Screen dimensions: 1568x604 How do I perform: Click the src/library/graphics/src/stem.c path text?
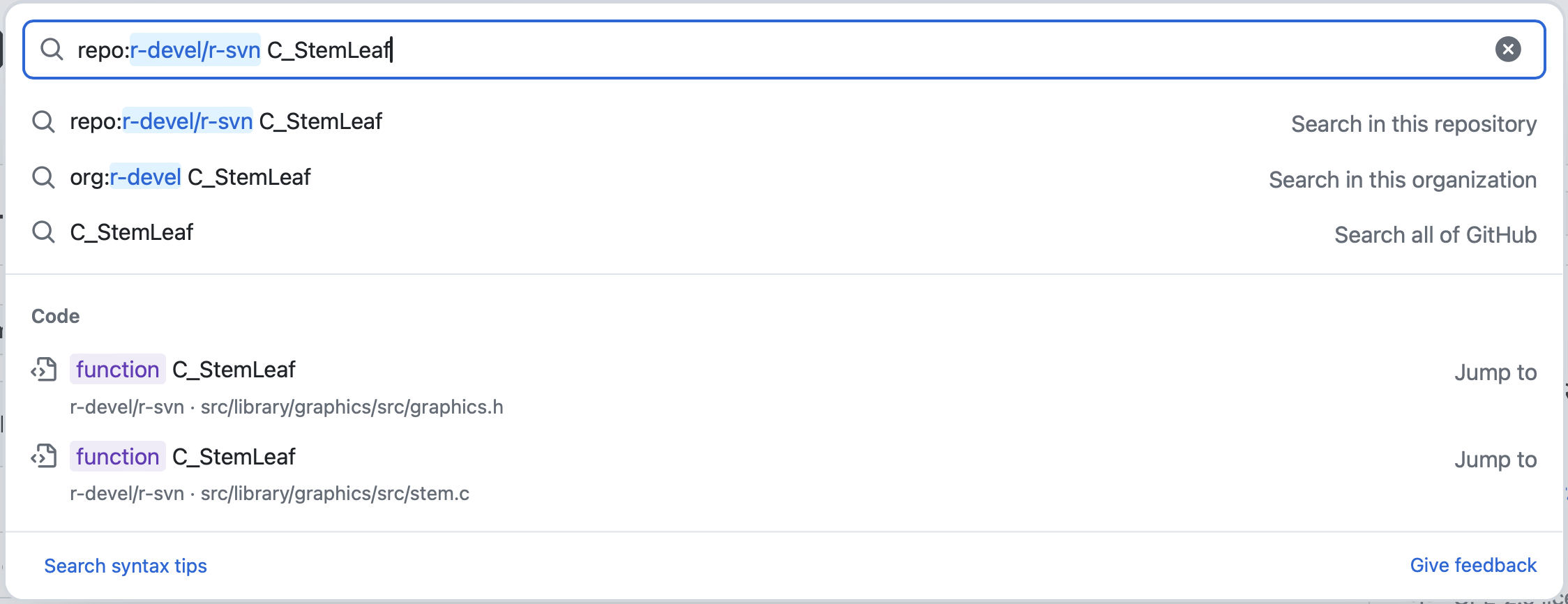point(335,494)
